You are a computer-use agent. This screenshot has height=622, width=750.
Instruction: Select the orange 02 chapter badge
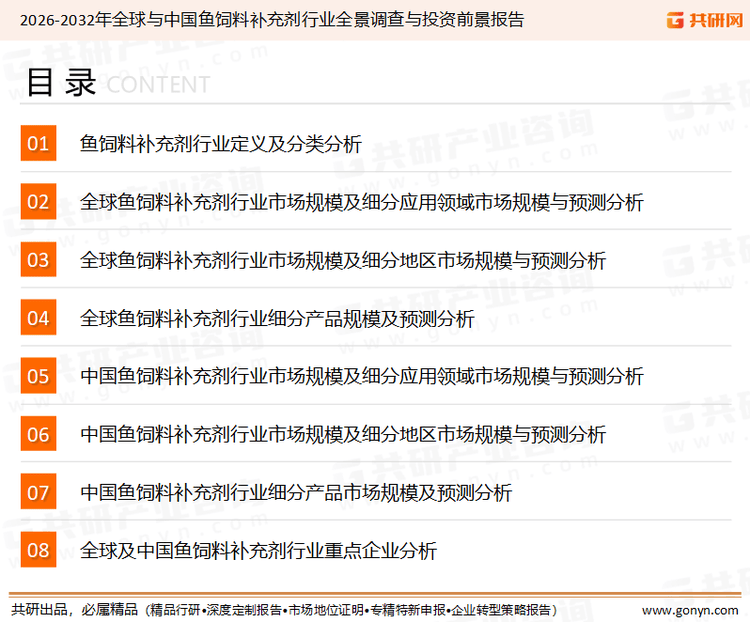click(38, 201)
